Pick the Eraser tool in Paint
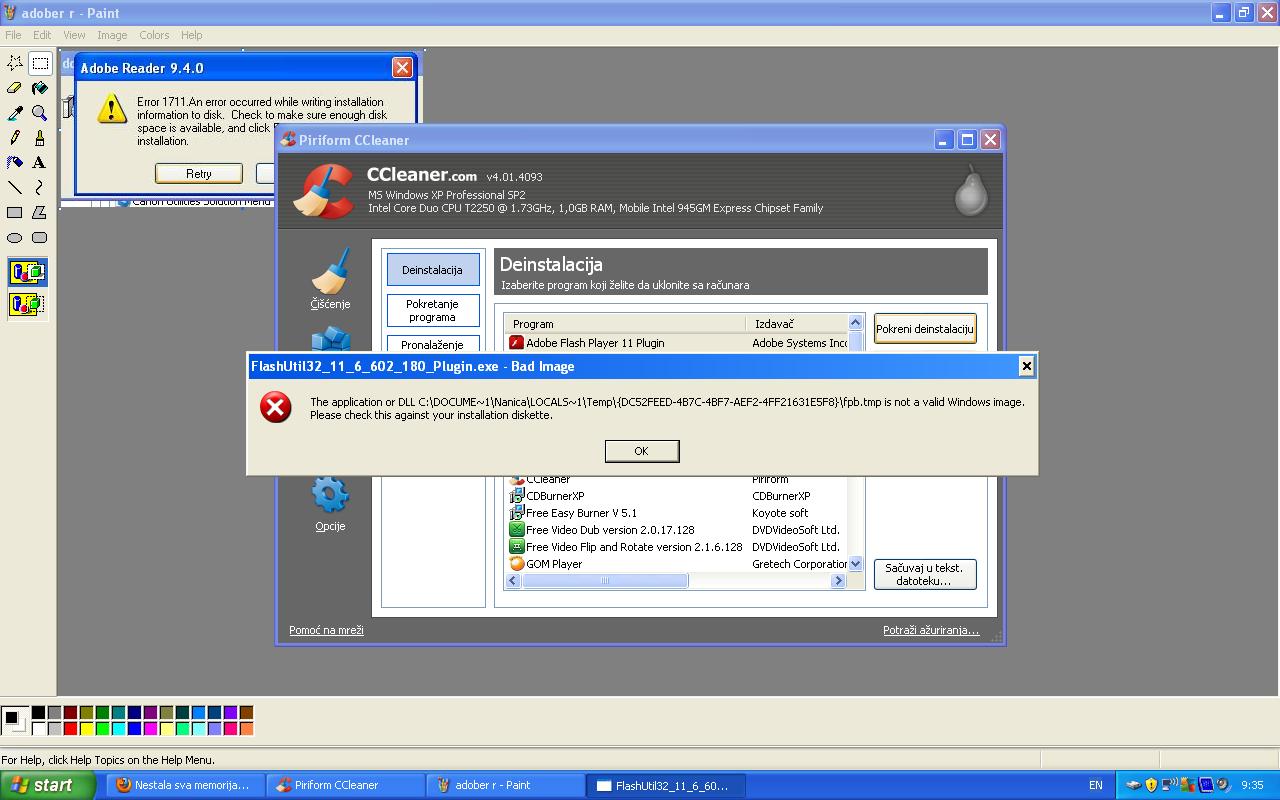Image resolution: width=1280 pixels, height=800 pixels. coord(15,88)
